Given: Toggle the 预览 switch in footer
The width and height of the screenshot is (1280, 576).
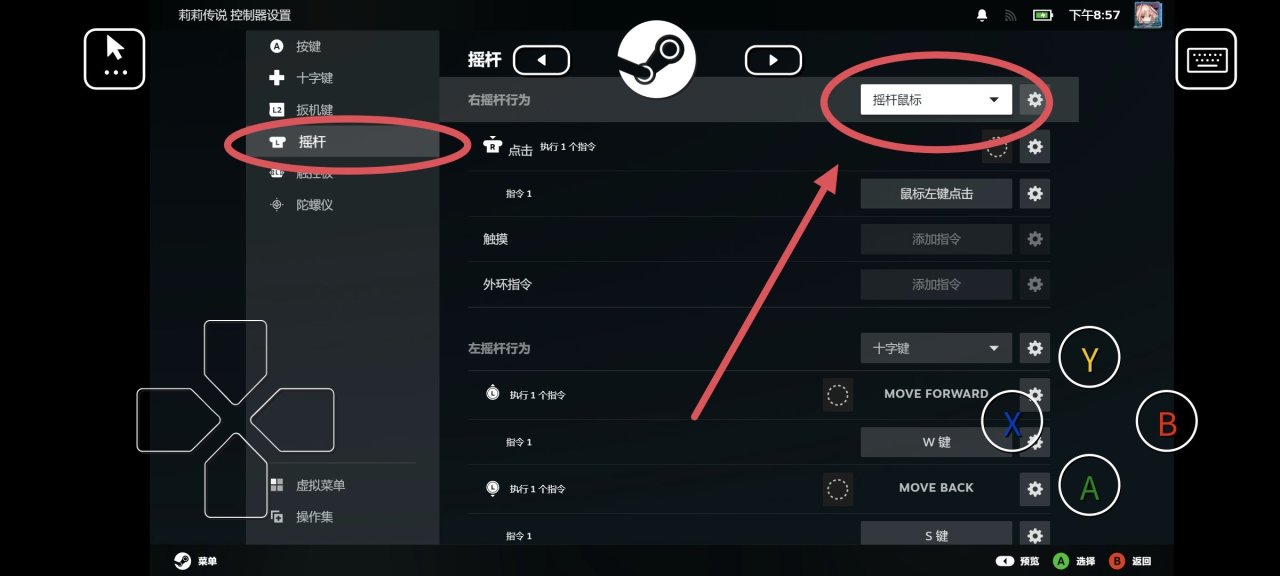Looking at the screenshot, I should (1005, 561).
